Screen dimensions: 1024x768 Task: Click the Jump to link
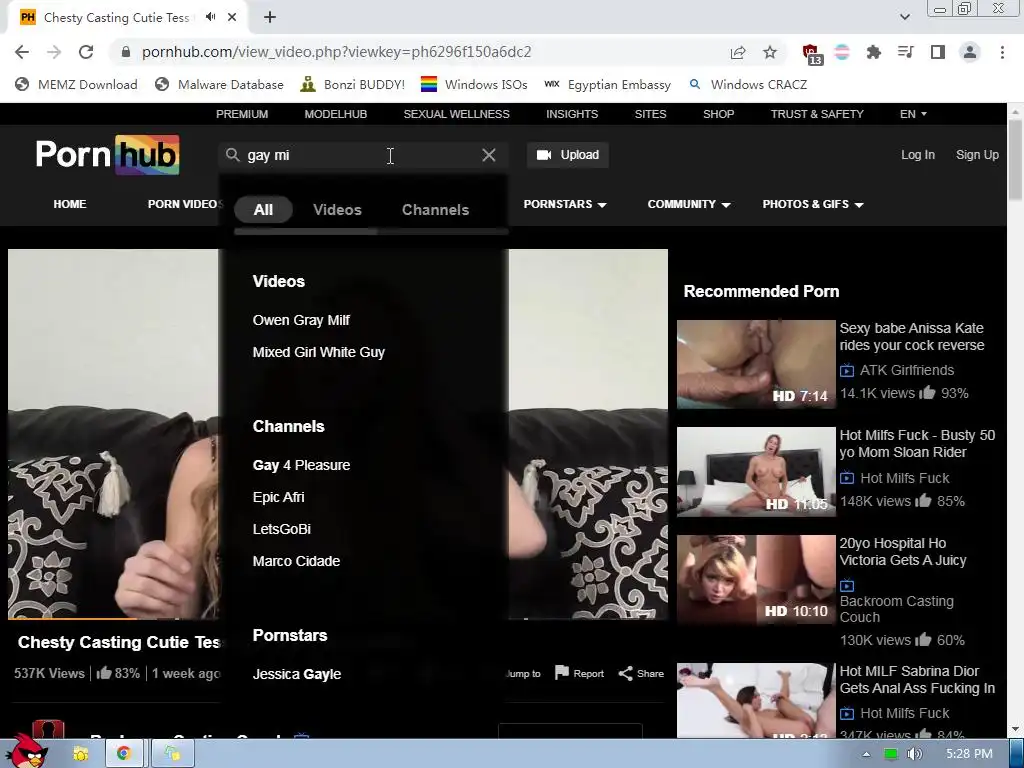523,673
